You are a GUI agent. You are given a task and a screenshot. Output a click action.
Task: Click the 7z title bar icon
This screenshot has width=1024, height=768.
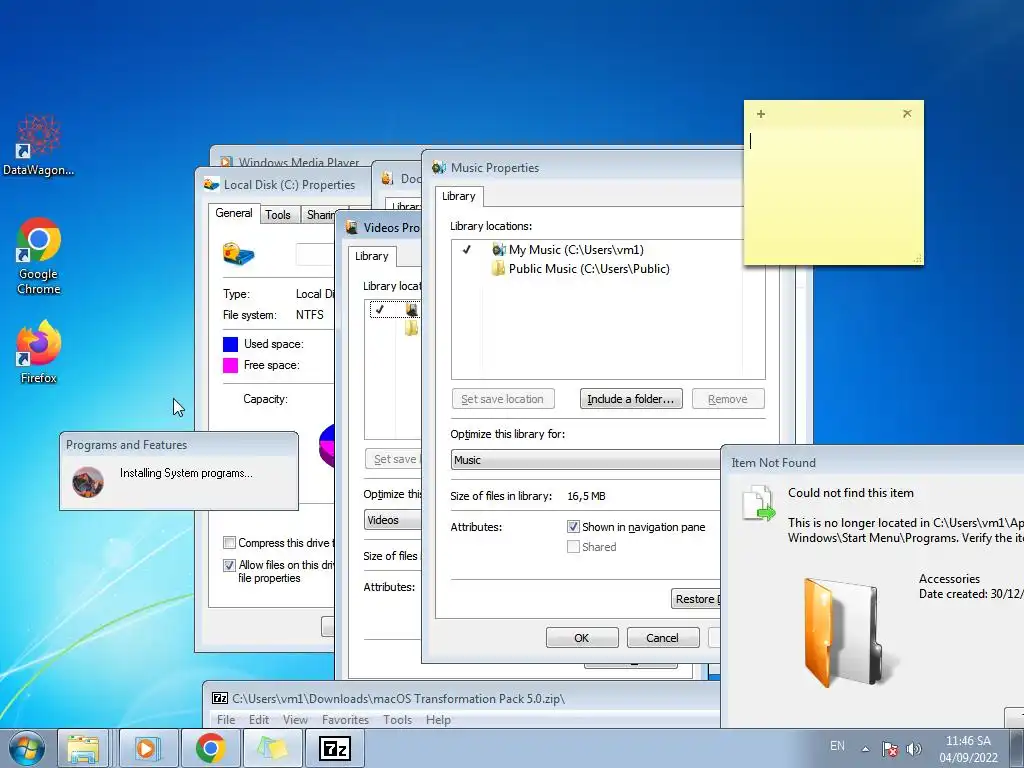click(220, 698)
